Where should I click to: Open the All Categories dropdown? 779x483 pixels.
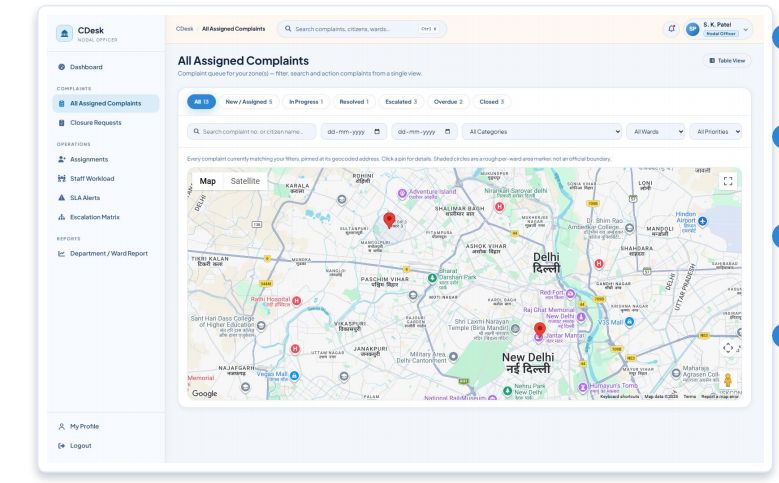542,132
